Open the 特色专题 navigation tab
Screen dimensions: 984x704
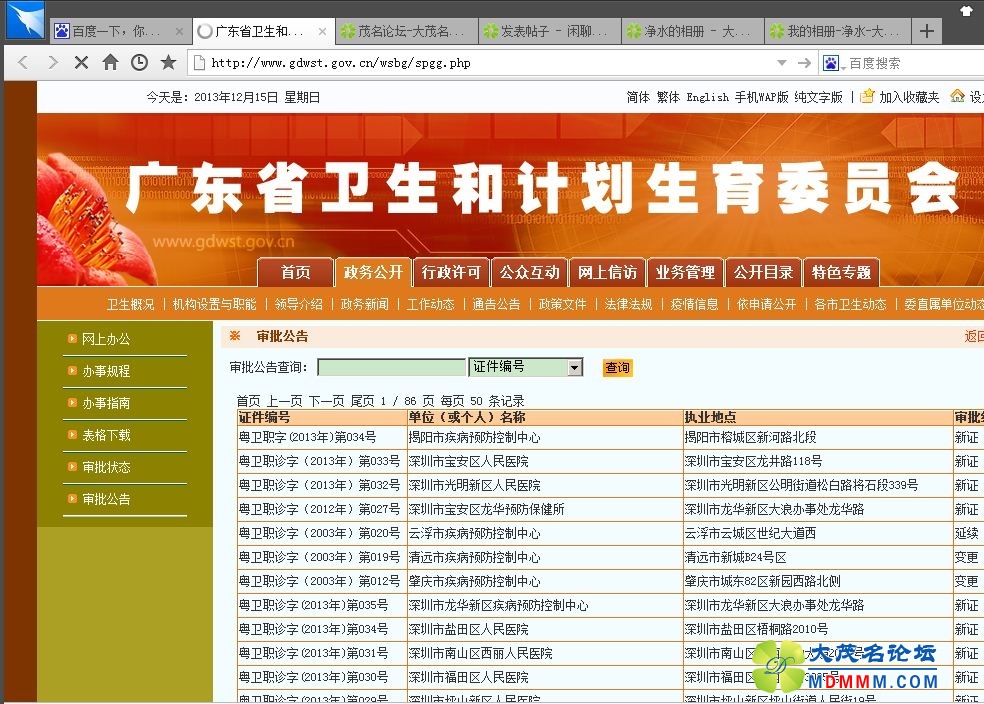tap(842, 272)
